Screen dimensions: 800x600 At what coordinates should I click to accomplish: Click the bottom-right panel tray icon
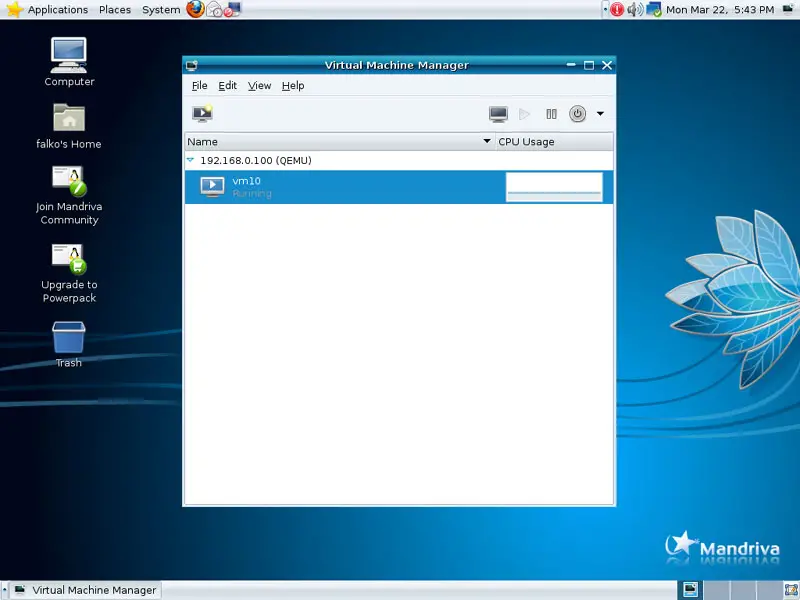(x=790, y=590)
